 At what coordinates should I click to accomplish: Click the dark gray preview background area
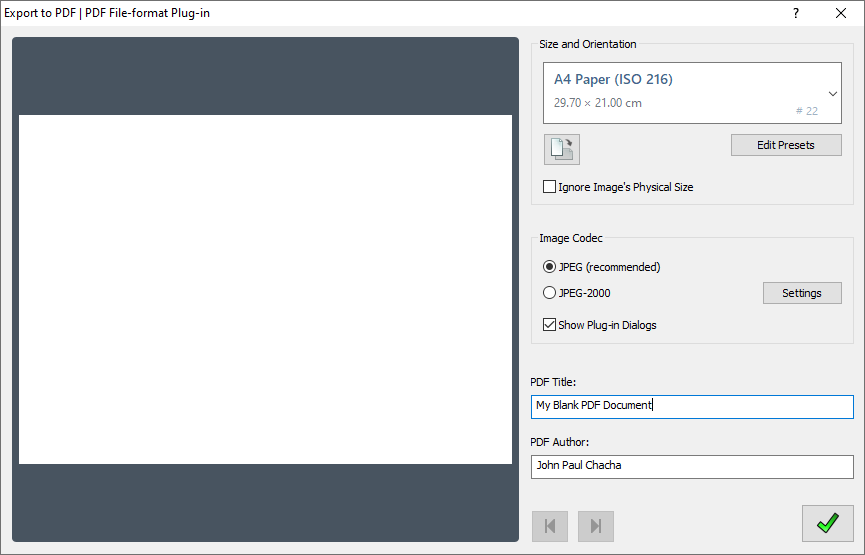point(265,76)
